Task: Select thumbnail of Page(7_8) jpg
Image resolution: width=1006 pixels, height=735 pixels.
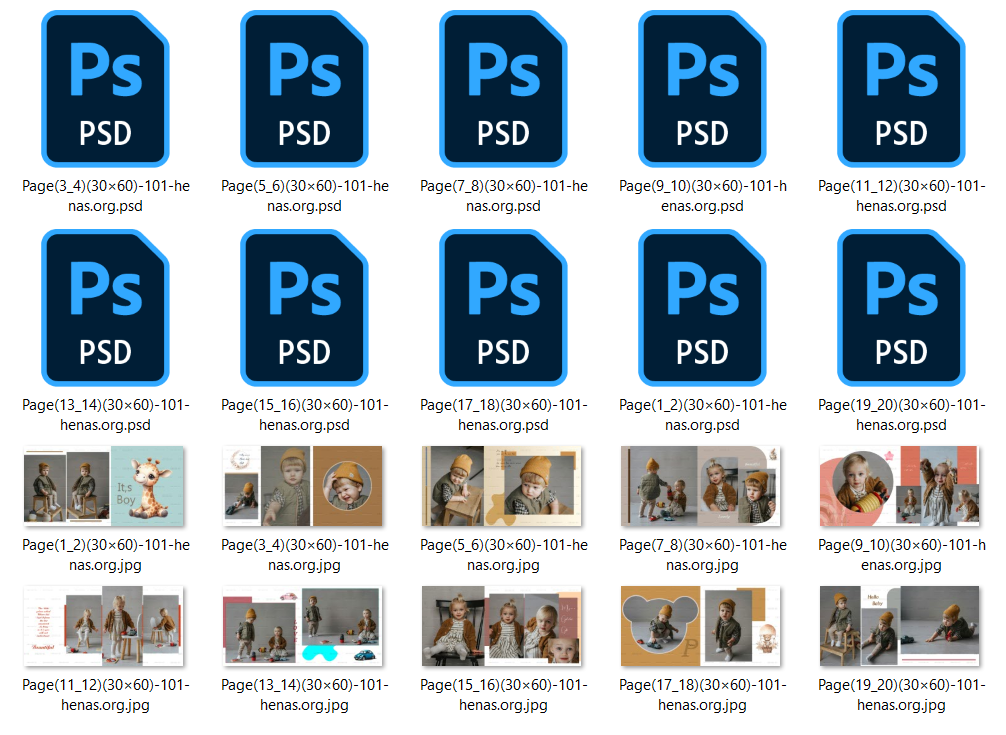Action: 701,486
